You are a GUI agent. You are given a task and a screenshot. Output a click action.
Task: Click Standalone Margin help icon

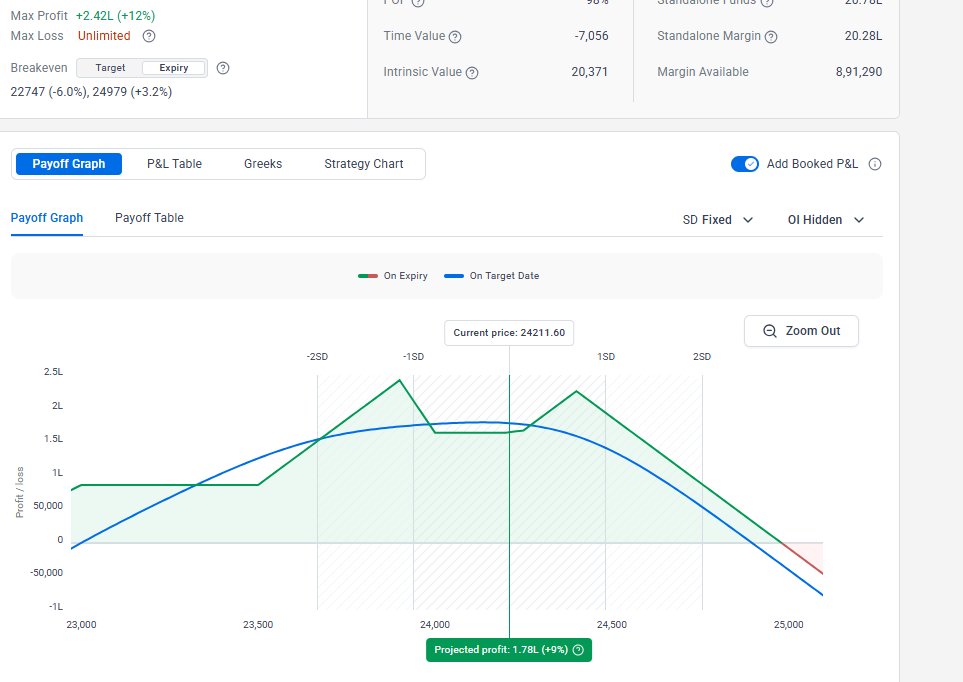(x=771, y=37)
